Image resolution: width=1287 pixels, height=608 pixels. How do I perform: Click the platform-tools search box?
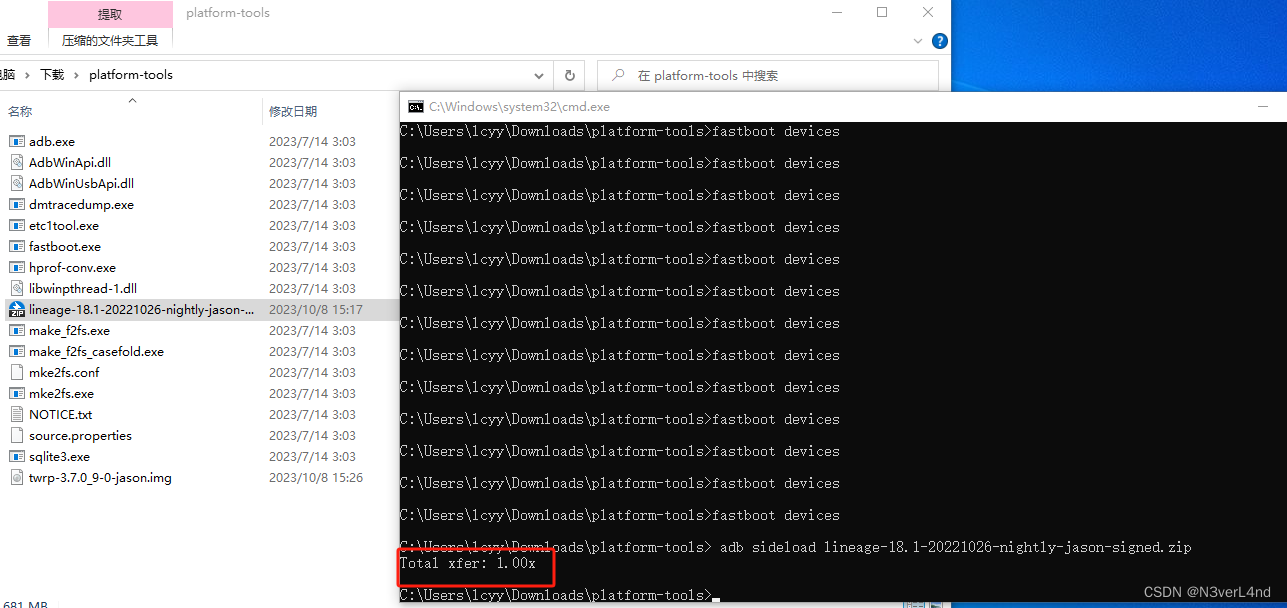pyautogui.click(x=768, y=75)
